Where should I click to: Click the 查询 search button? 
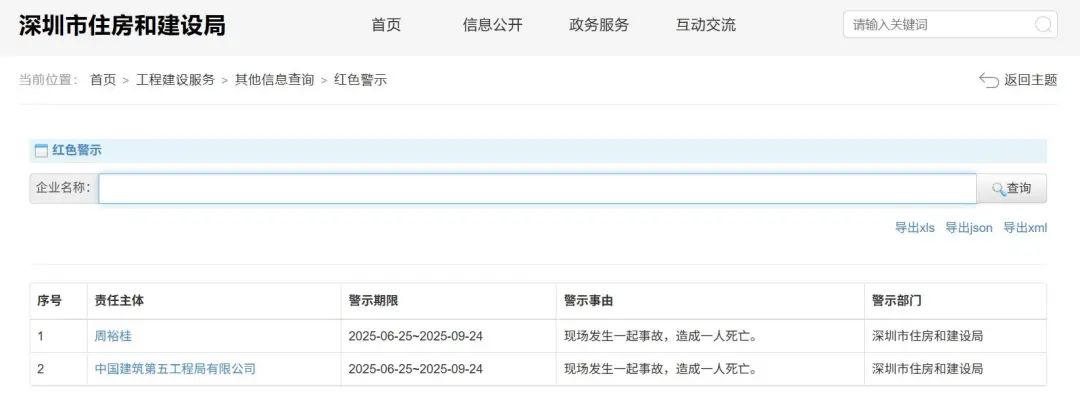(1012, 189)
